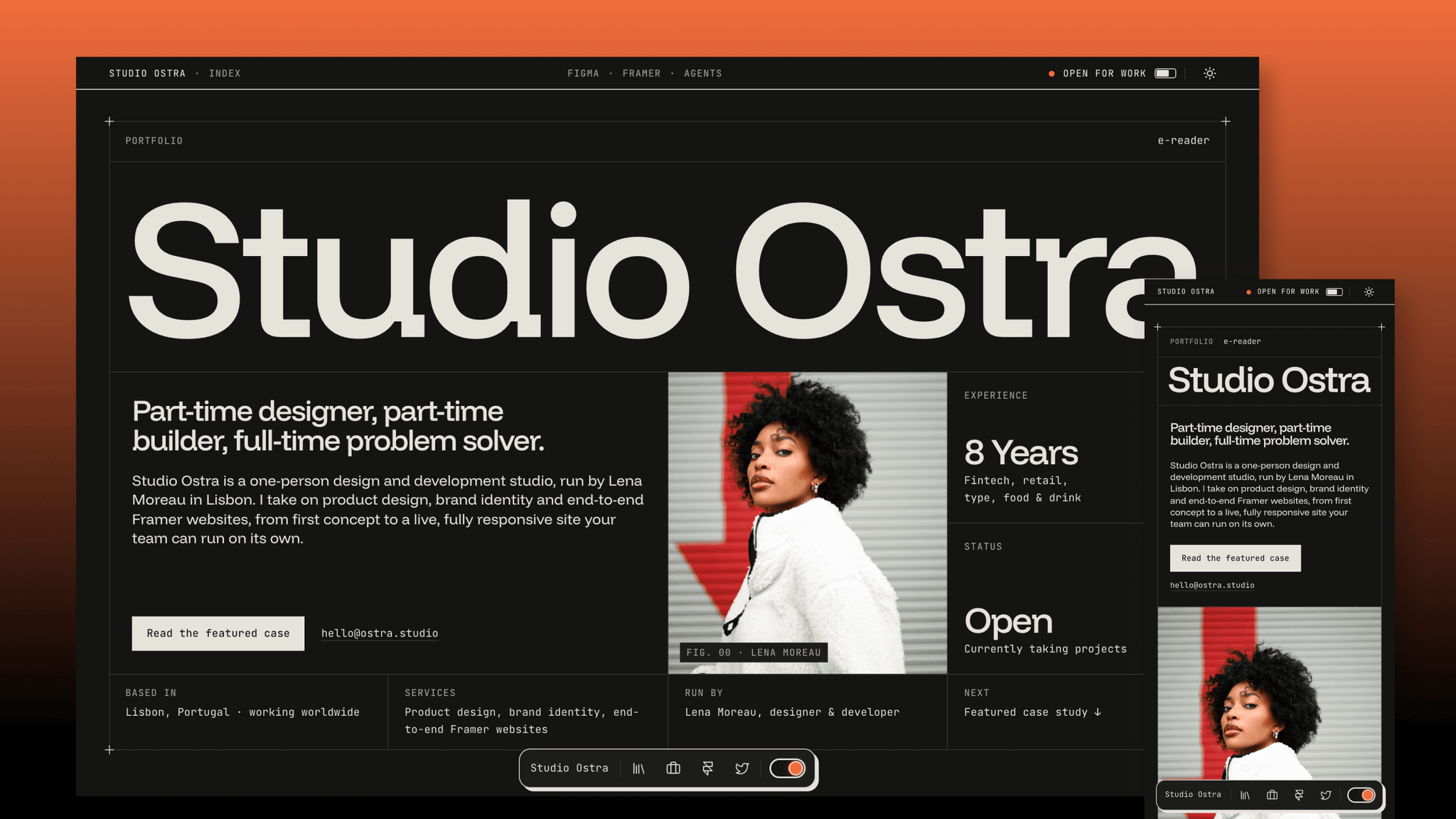
Task: Toggle the orange switch in desktop dock
Action: [787, 769]
